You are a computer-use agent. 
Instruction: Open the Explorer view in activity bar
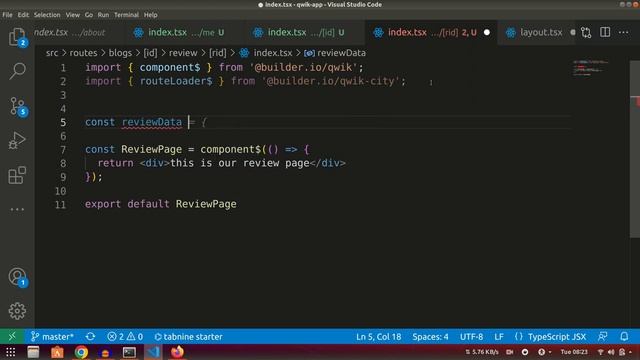click(x=17, y=37)
